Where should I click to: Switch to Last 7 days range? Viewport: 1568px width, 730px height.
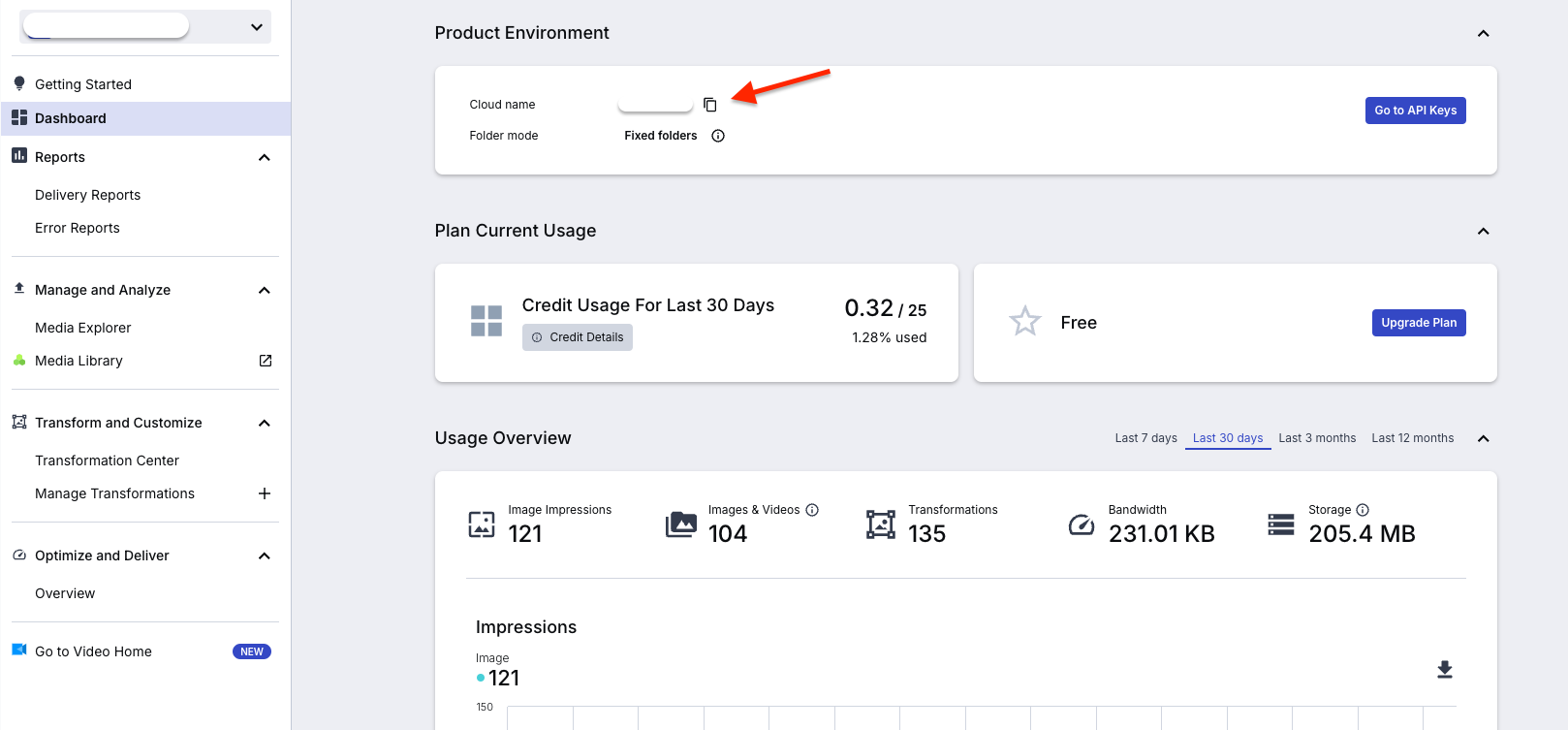(x=1145, y=438)
